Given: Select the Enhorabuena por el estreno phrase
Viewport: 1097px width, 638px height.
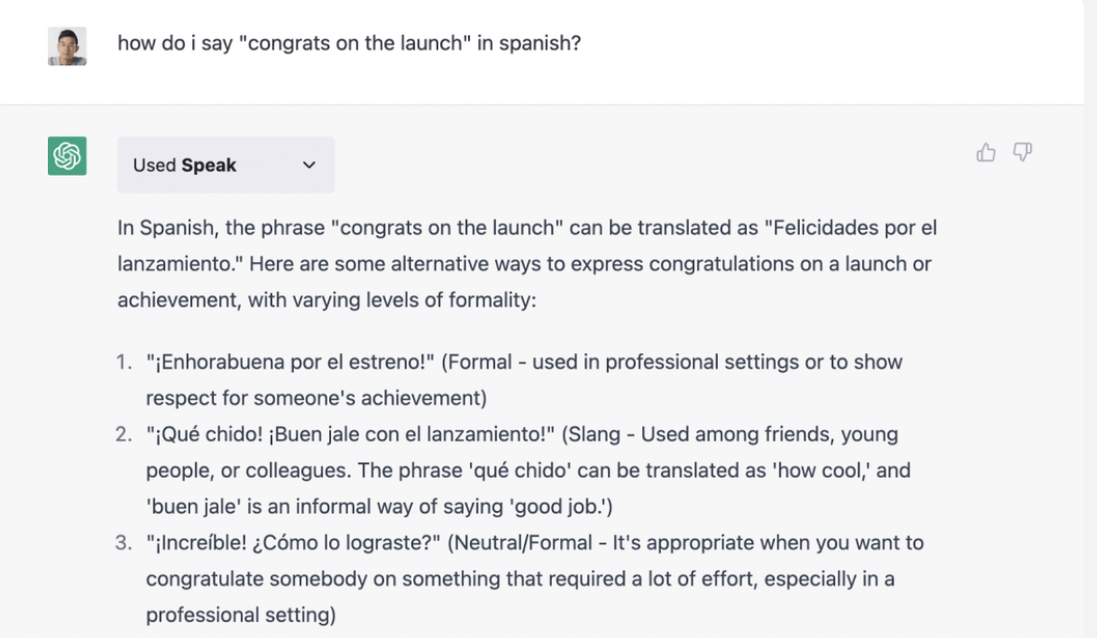Looking at the screenshot, I should pos(290,362).
